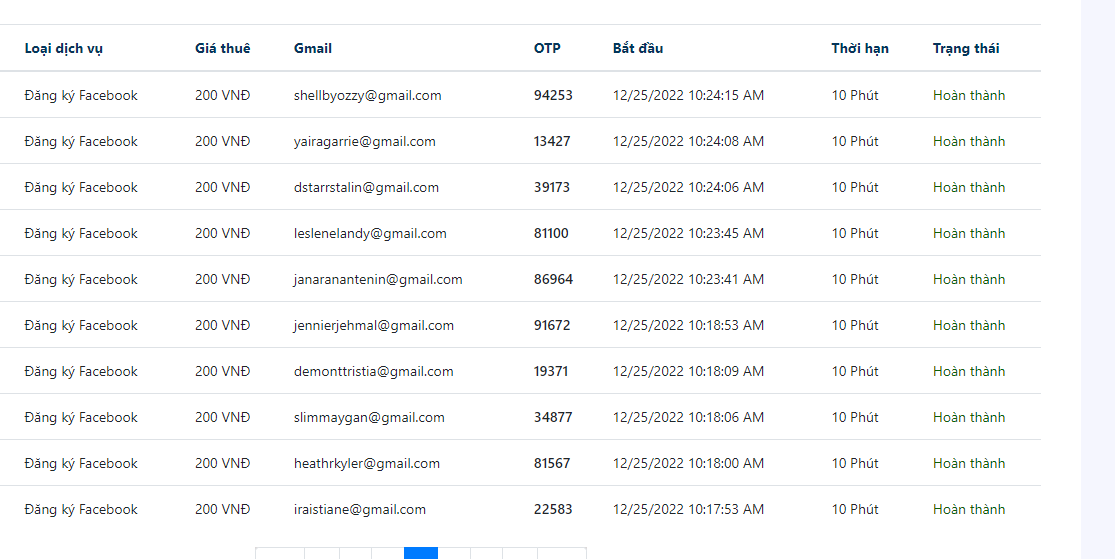Click start time 12/25/2022 10:18:53 AM
Viewport: 1115px width, 559px height.
coord(688,326)
